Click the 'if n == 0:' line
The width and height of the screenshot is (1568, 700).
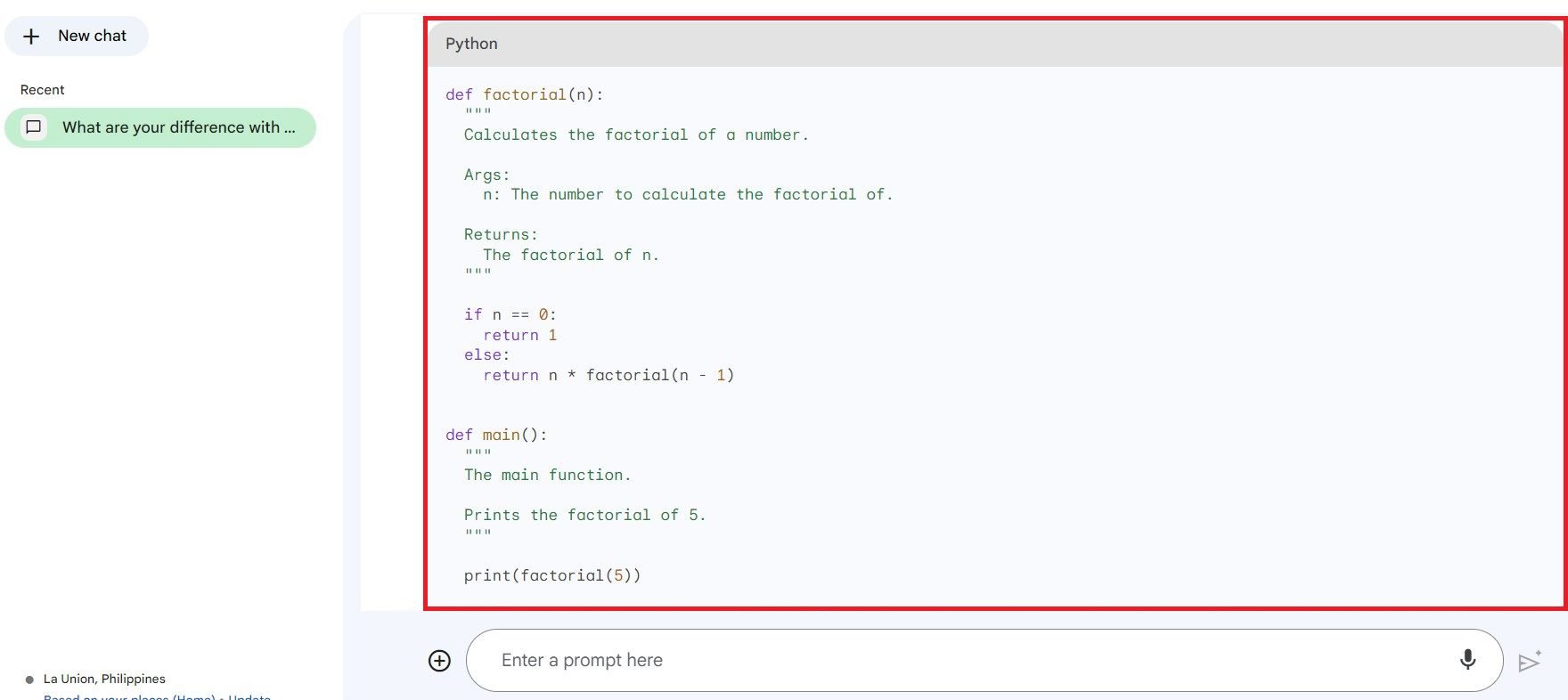pos(510,314)
